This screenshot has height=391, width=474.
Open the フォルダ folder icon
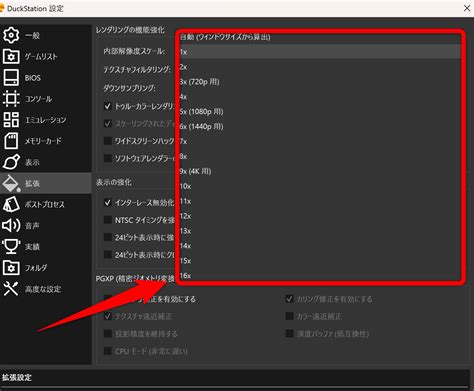(x=11, y=268)
